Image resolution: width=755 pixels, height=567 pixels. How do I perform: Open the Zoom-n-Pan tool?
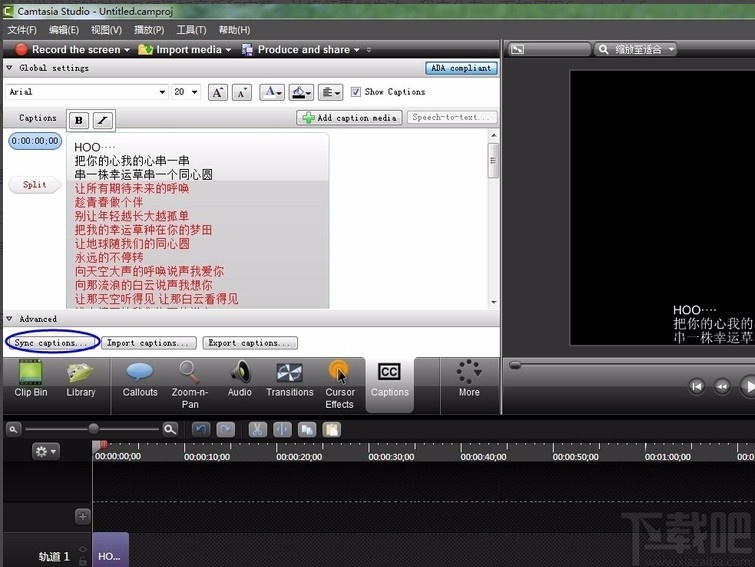point(190,385)
